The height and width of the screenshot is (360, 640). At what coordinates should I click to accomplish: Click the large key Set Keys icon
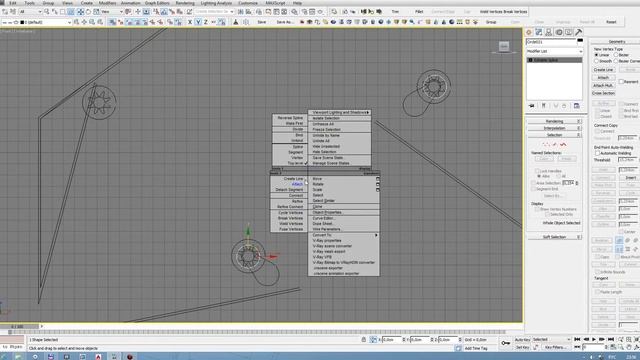tap(505, 343)
